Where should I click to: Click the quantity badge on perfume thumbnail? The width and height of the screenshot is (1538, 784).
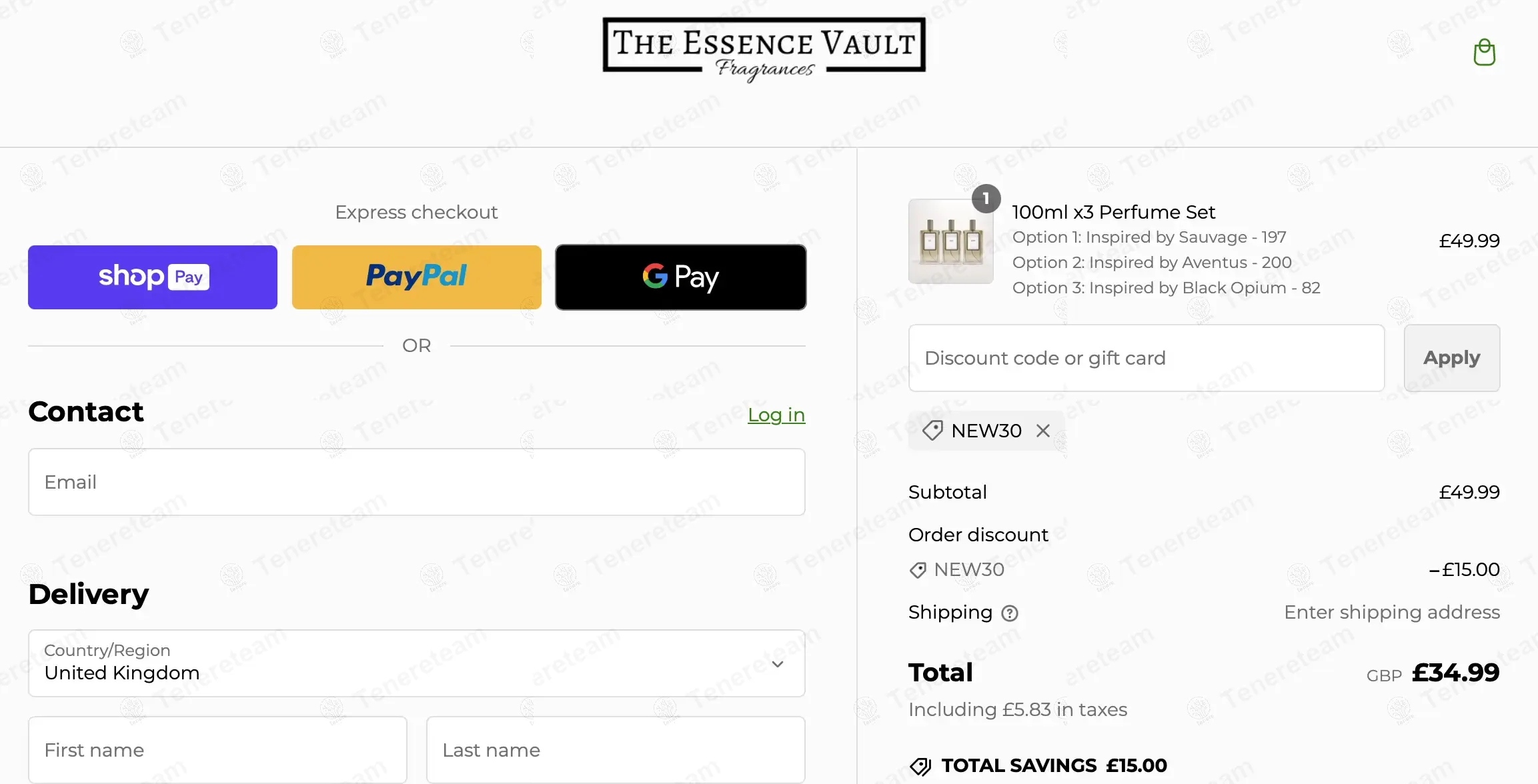pyautogui.click(x=986, y=199)
